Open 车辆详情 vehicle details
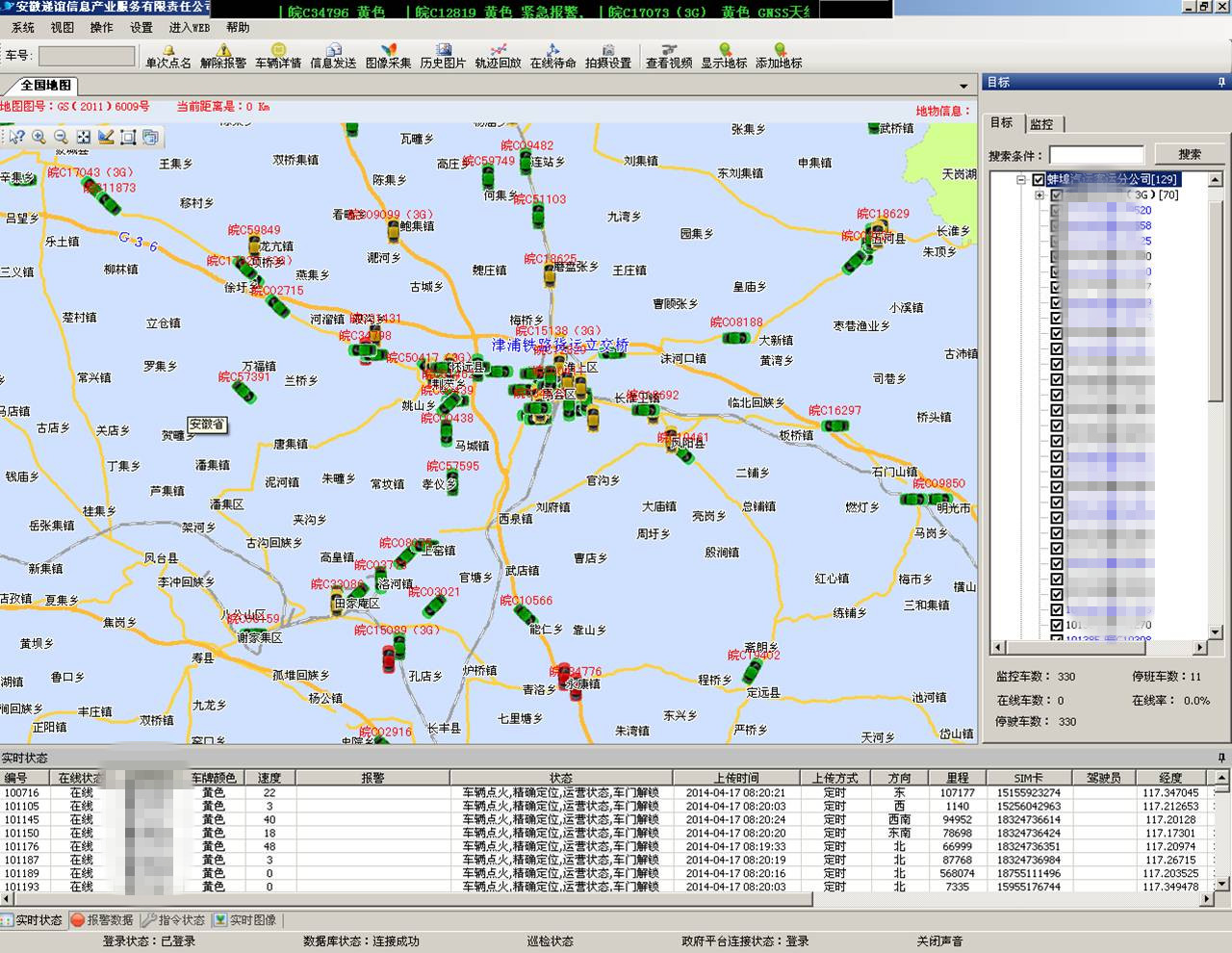 [278, 56]
